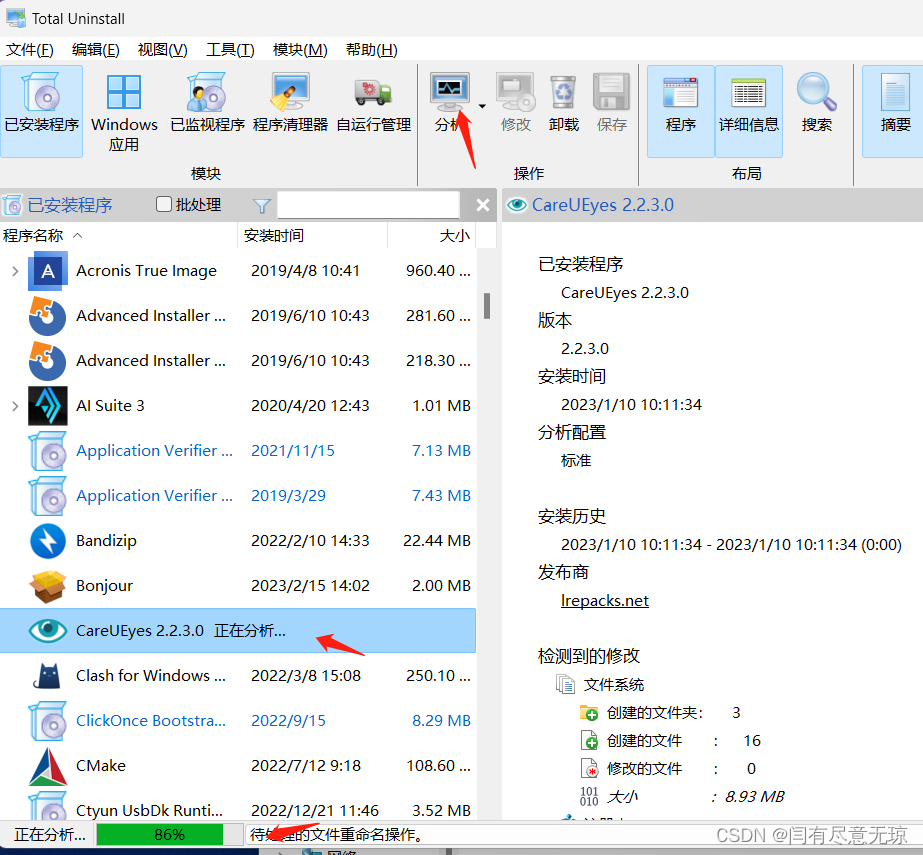The image size is (923, 855).
Task: Focus the program list search field
Action: point(368,205)
